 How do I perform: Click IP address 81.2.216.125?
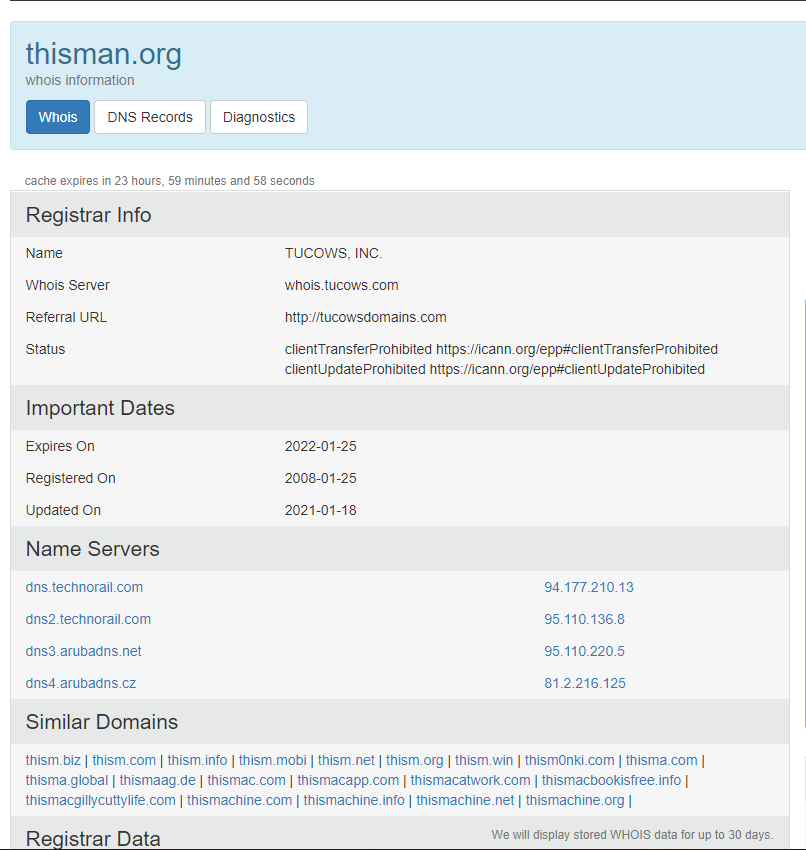point(584,683)
